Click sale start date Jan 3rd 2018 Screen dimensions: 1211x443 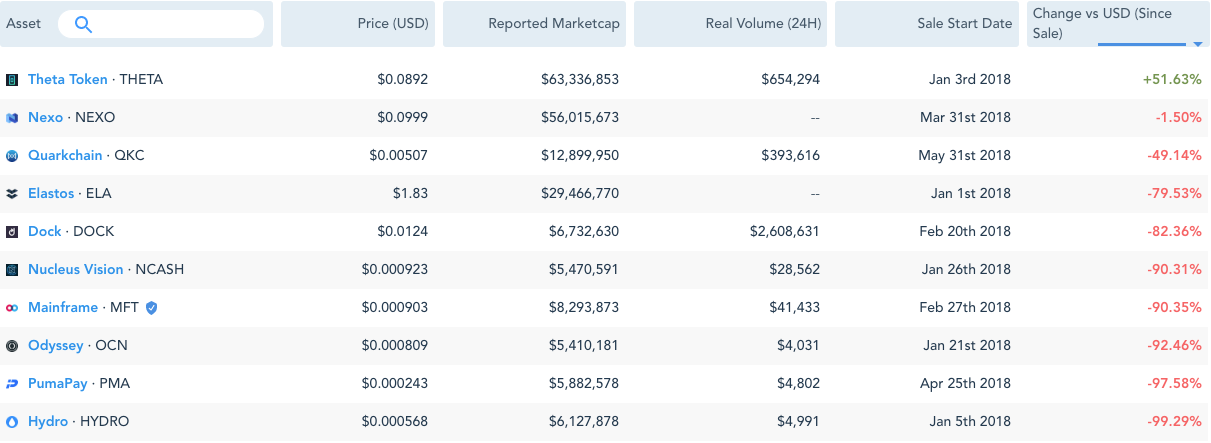tap(970, 79)
